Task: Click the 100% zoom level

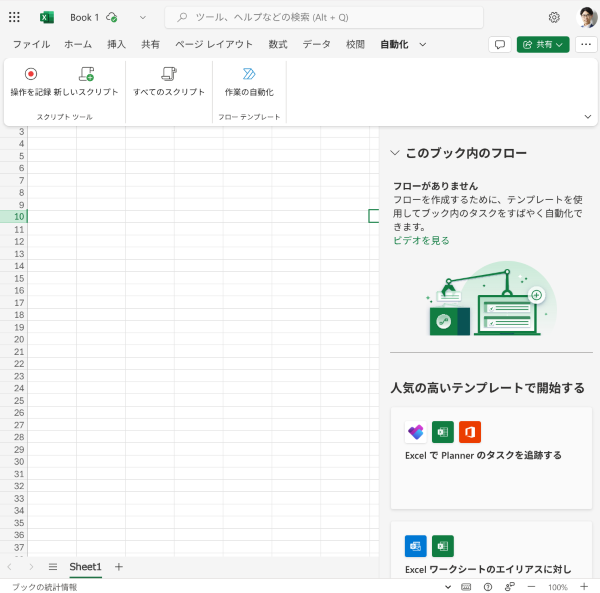Action: pos(558,587)
